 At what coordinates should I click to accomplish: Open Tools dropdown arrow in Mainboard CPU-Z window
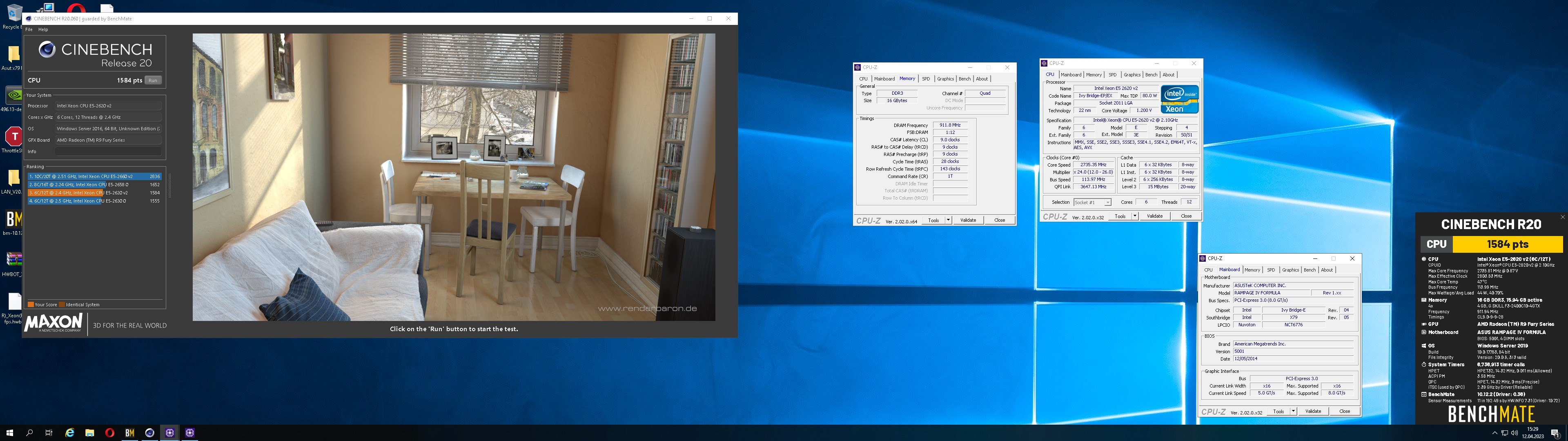tap(1294, 411)
